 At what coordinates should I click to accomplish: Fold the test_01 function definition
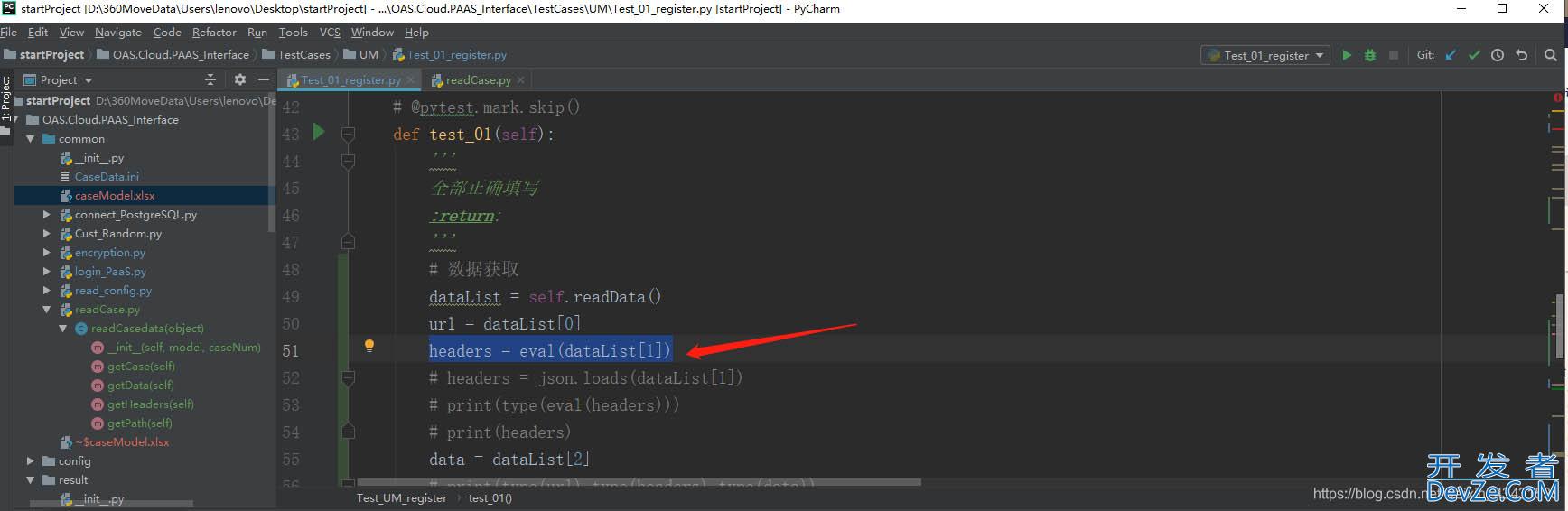click(x=348, y=134)
